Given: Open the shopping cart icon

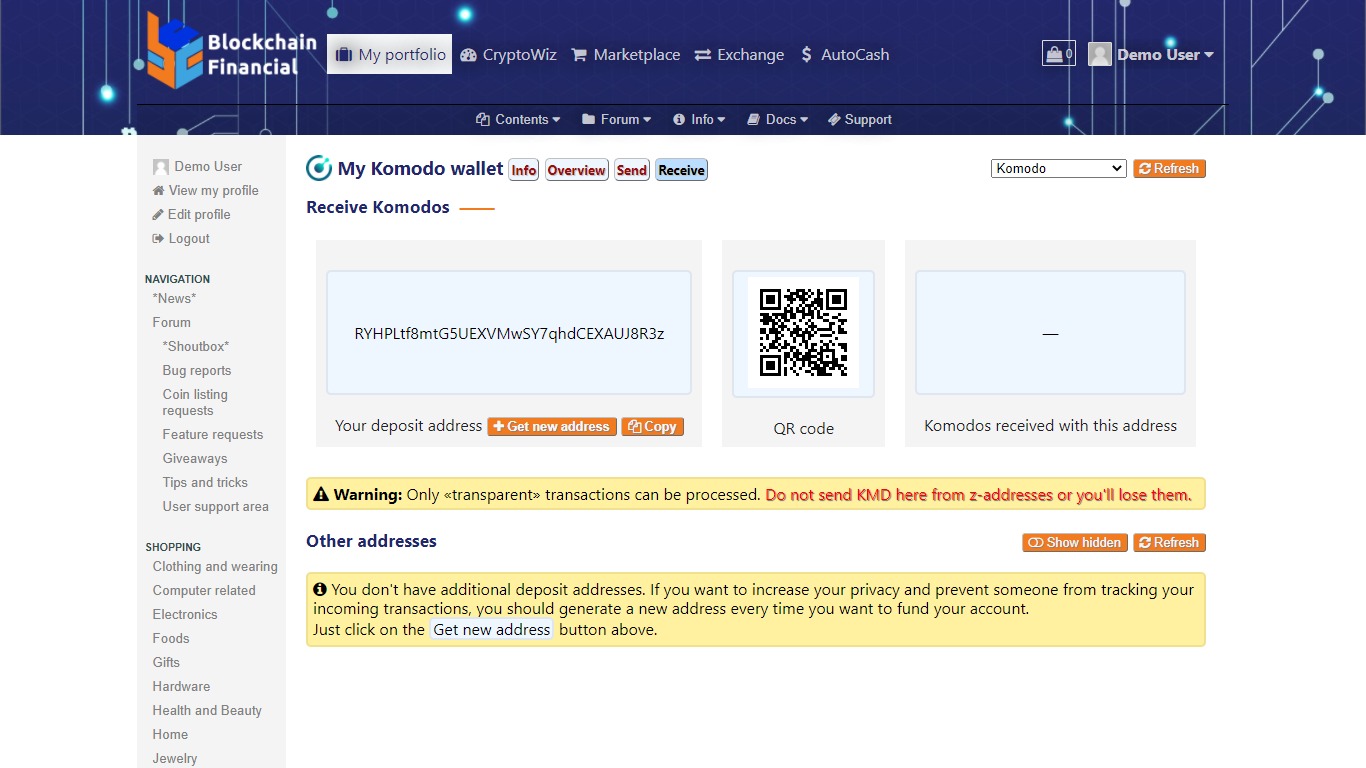Looking at the screenshot, I should coord(1058,54).
